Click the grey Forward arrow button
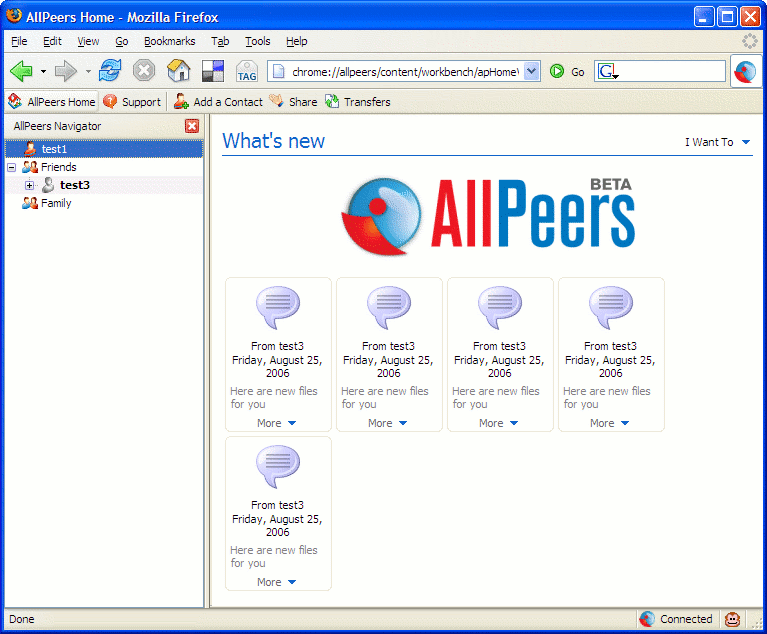Image resolution: width=767 pixels, height=634 pixels. 66,71
